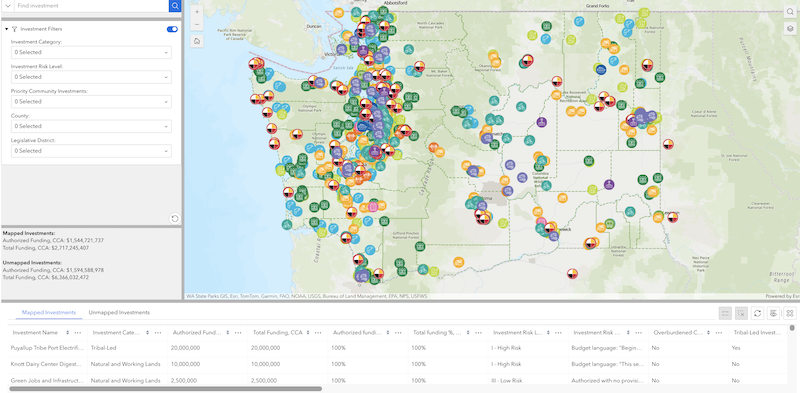
Task: Toggle show selected records in table
Action: pyautogui.click(x=726, y=313)
